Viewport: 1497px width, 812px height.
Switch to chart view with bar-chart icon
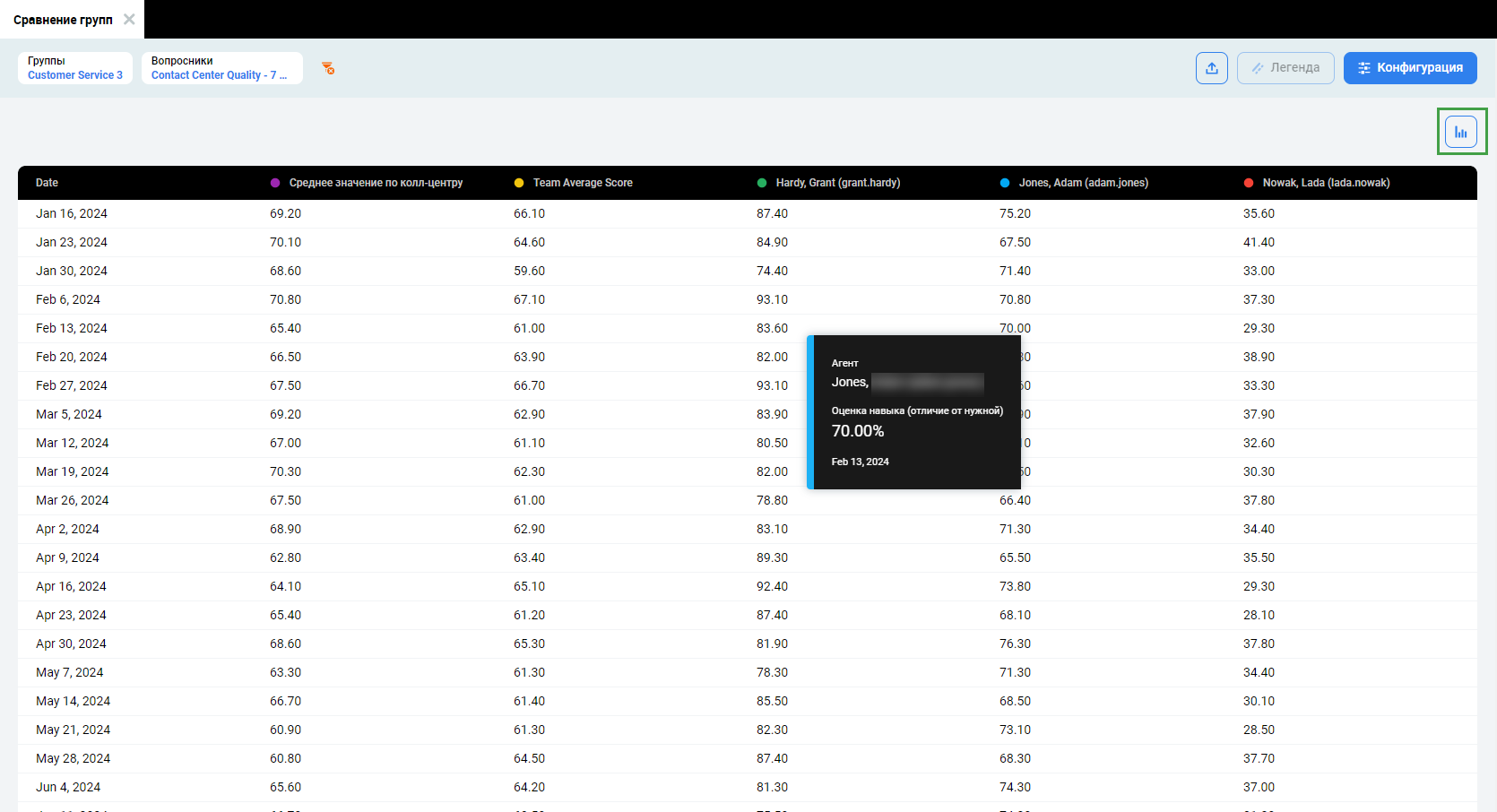coord(1461,132)
